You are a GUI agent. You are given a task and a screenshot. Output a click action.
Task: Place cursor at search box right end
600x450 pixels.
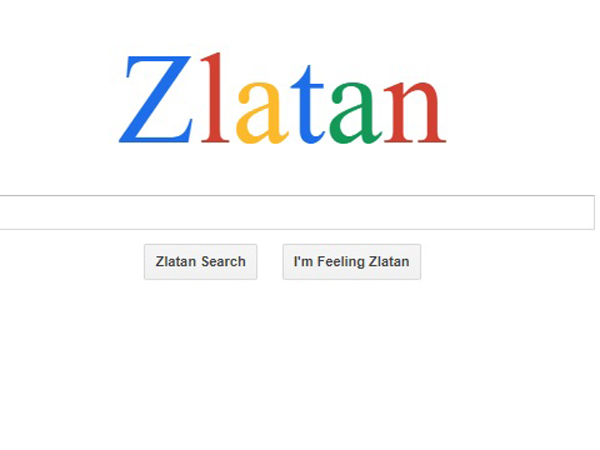tap(587, 212)
